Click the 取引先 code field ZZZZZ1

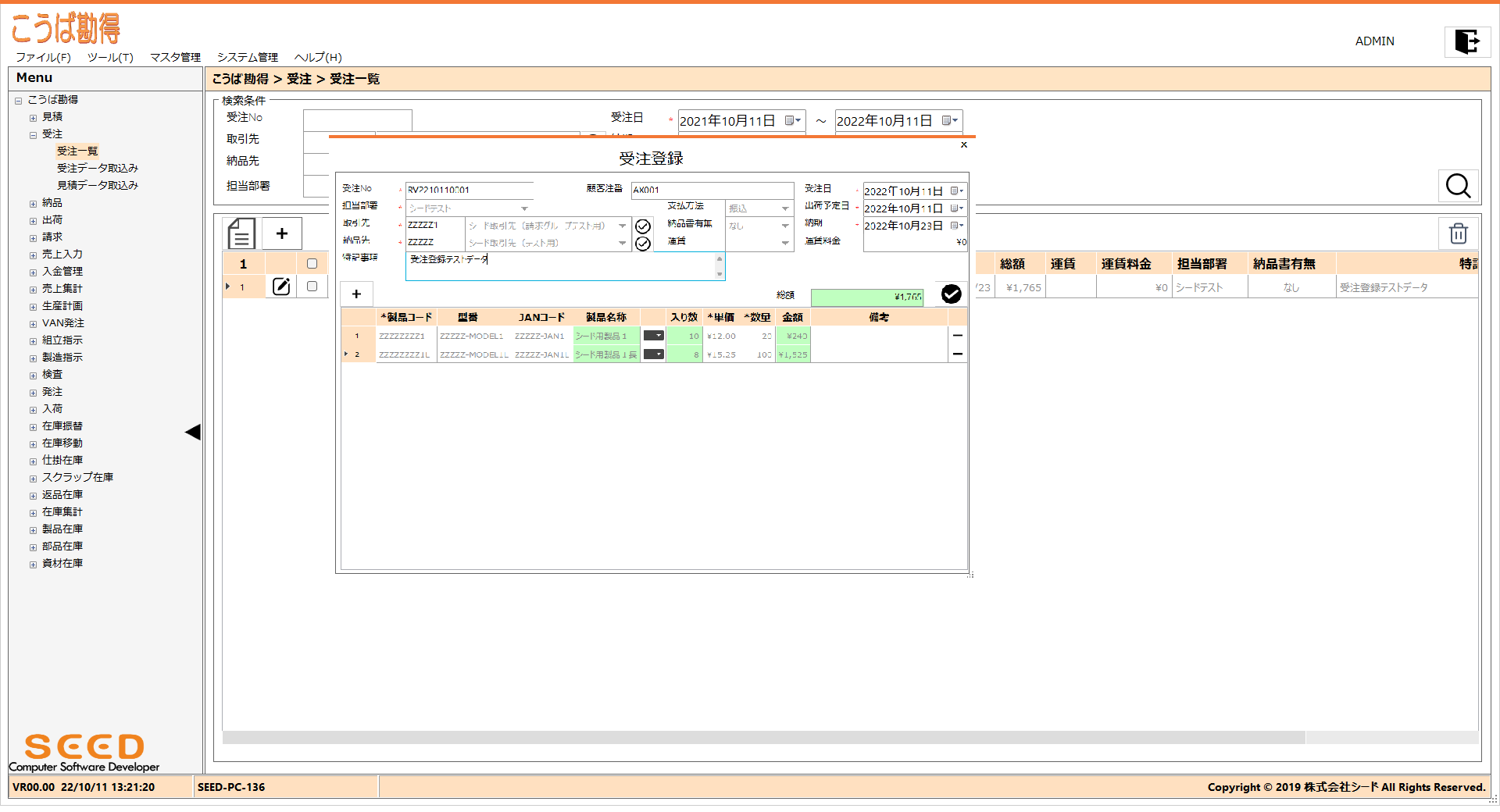tap(434, 225)
